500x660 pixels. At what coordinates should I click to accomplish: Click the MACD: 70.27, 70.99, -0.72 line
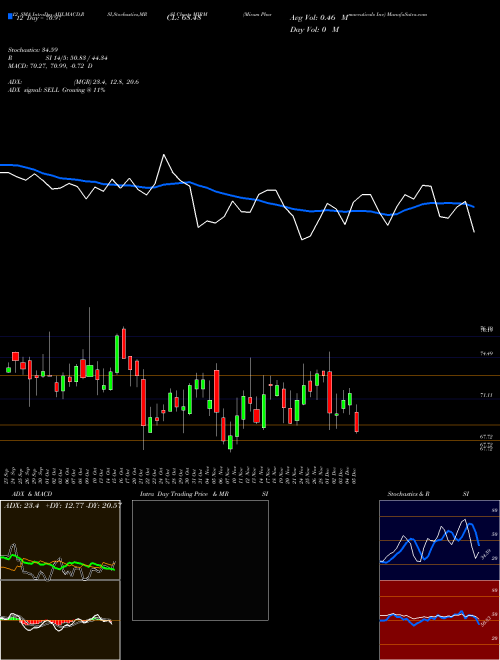50,66
